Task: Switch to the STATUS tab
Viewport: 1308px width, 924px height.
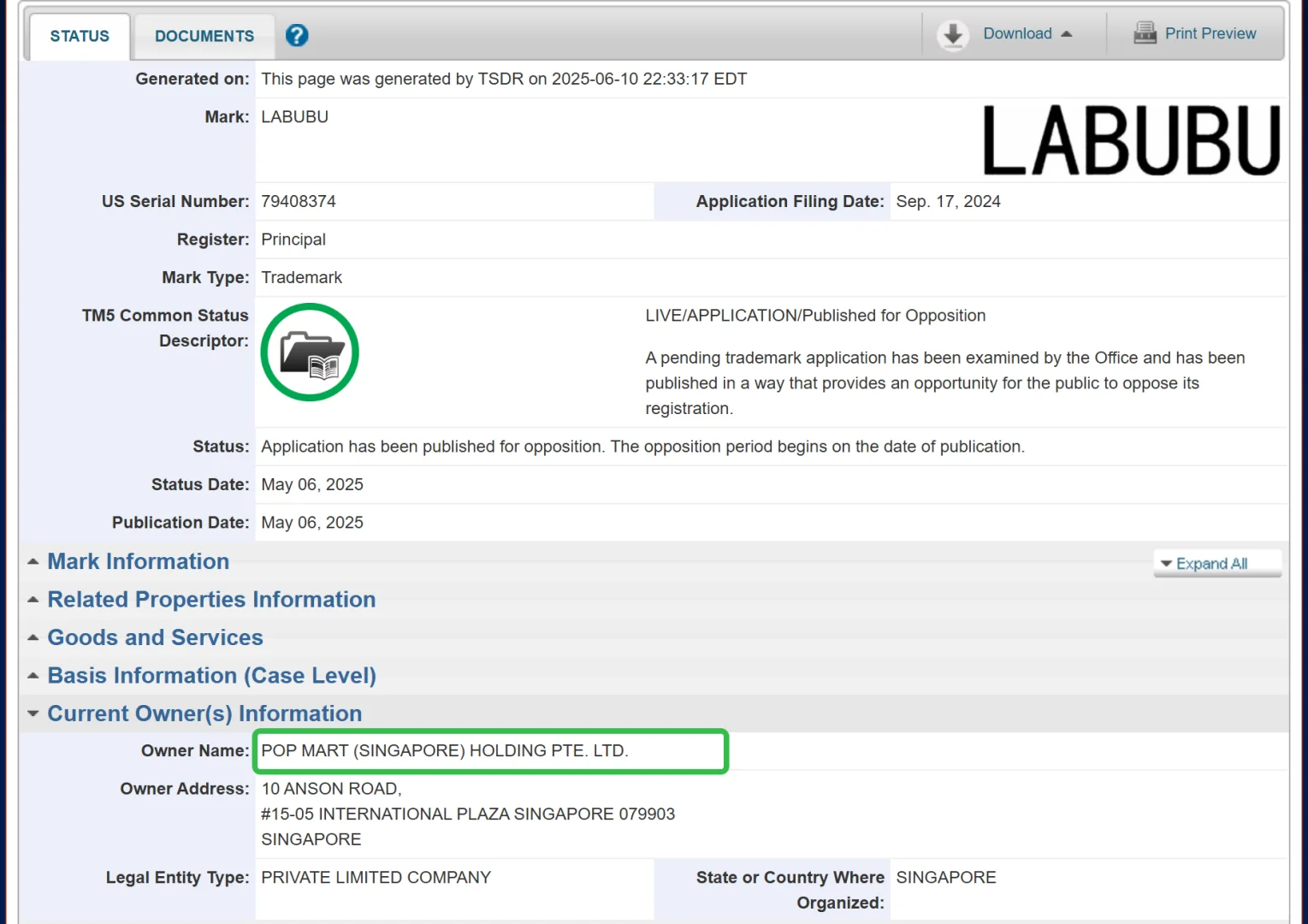Action: click(80, 36)
